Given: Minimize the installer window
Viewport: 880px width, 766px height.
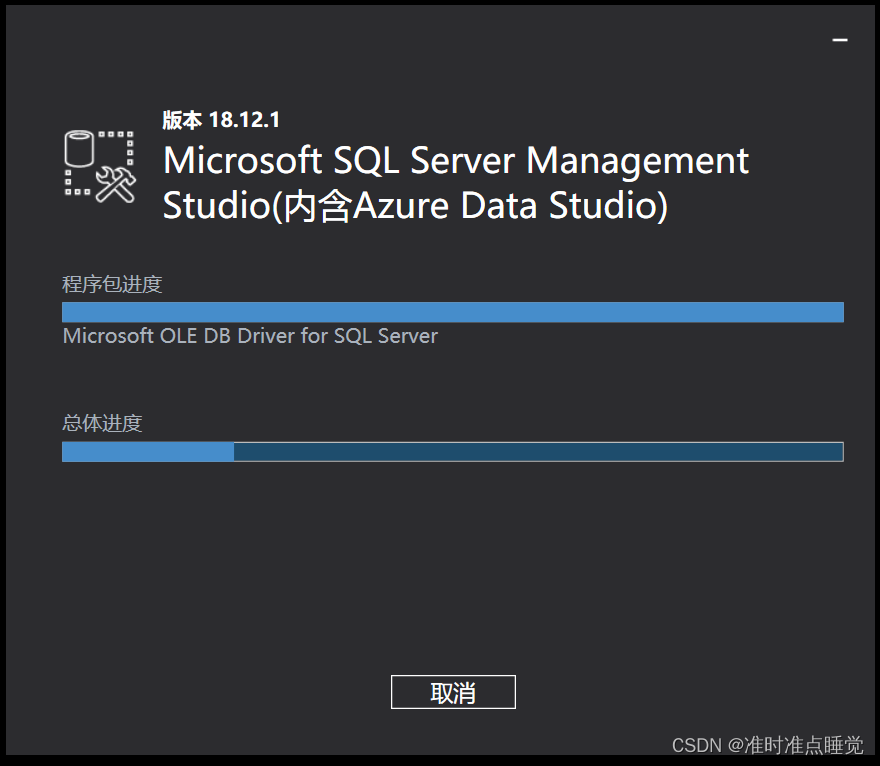Looking at the screenshot, I should pos(838,39).
